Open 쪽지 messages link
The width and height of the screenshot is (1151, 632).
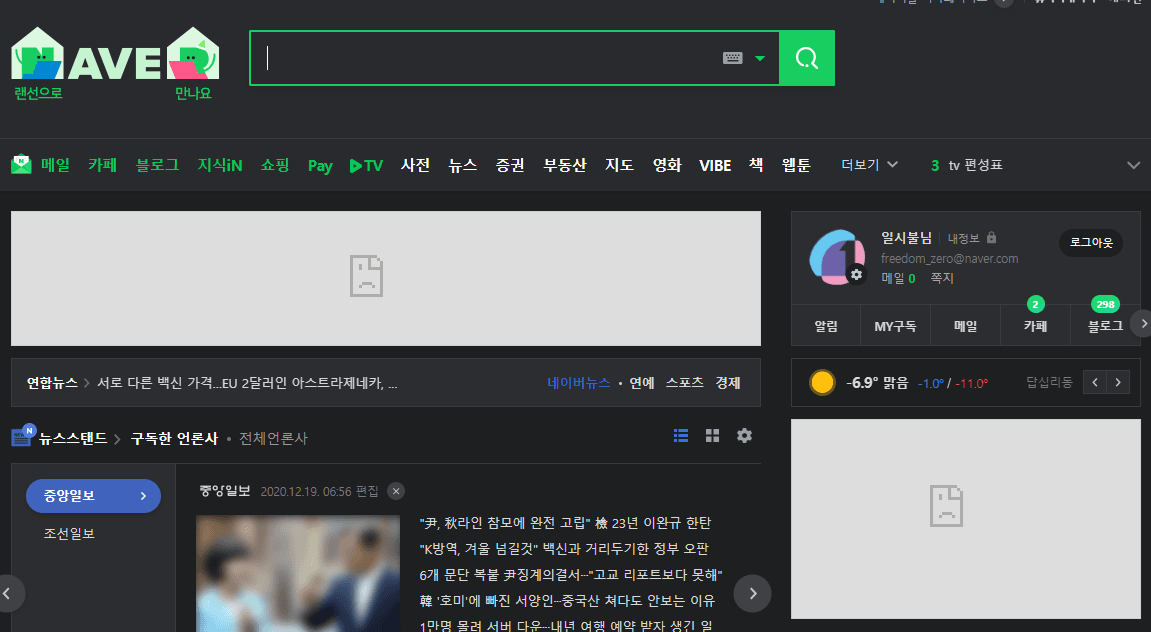[942, 278]
